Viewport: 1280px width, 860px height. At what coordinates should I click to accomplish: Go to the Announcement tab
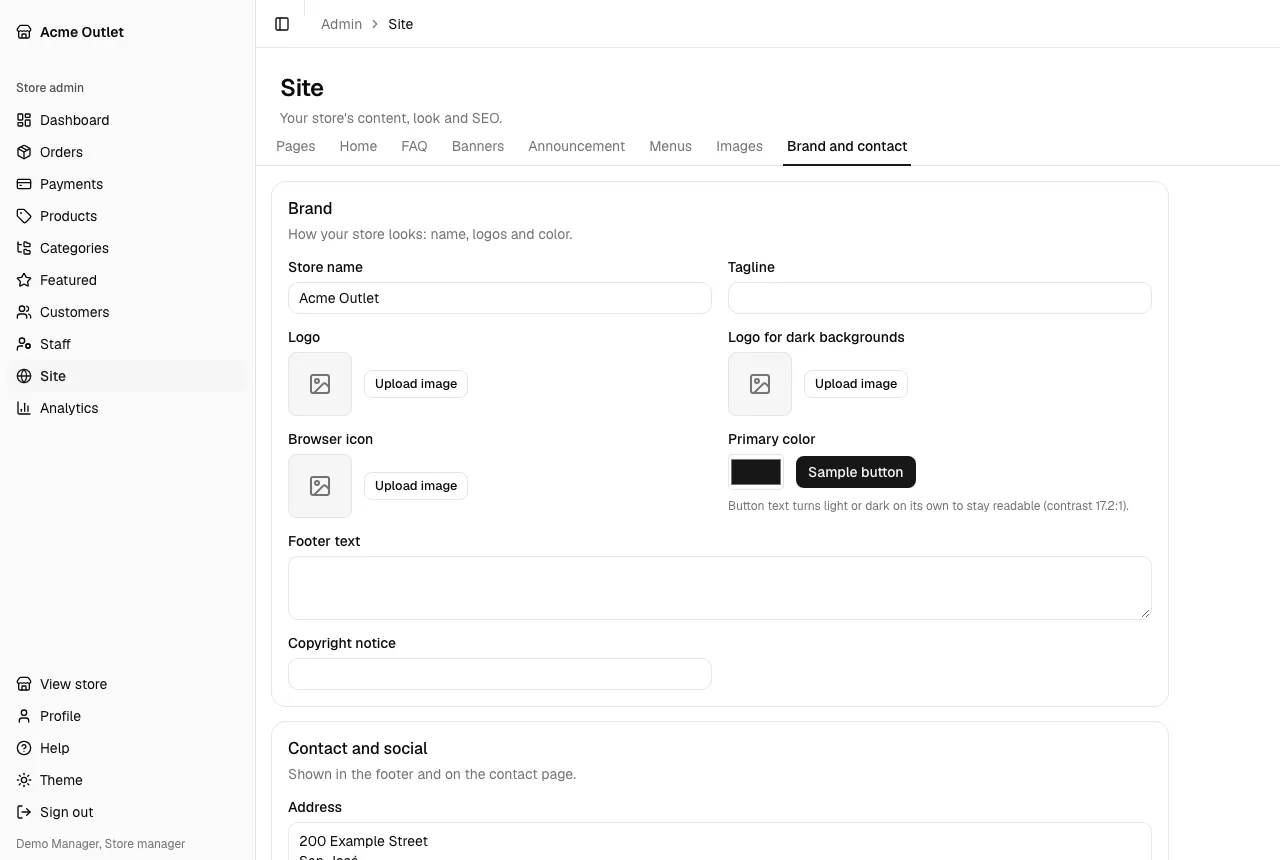[x=577, y=146]
